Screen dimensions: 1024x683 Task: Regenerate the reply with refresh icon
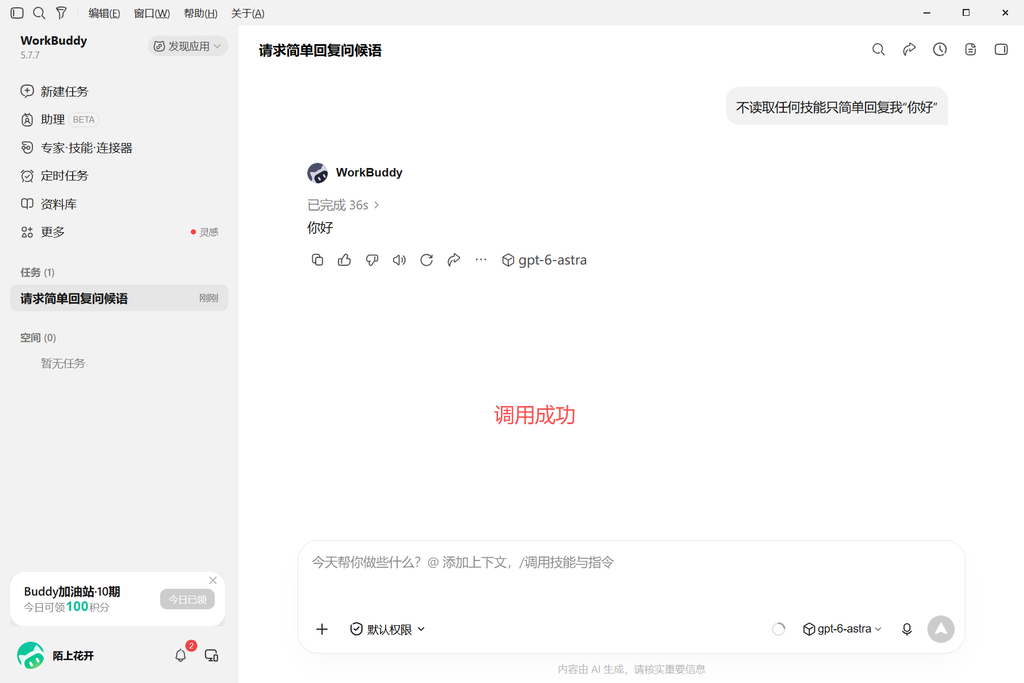point(426,260)
